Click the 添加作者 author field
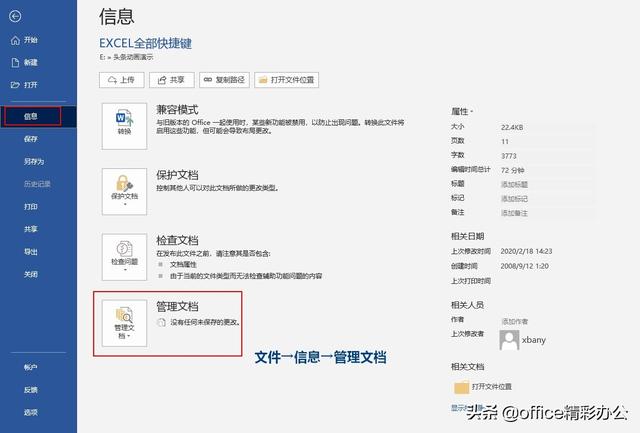The height and width of the screenshot is (433, 640). tap(514, 322)
